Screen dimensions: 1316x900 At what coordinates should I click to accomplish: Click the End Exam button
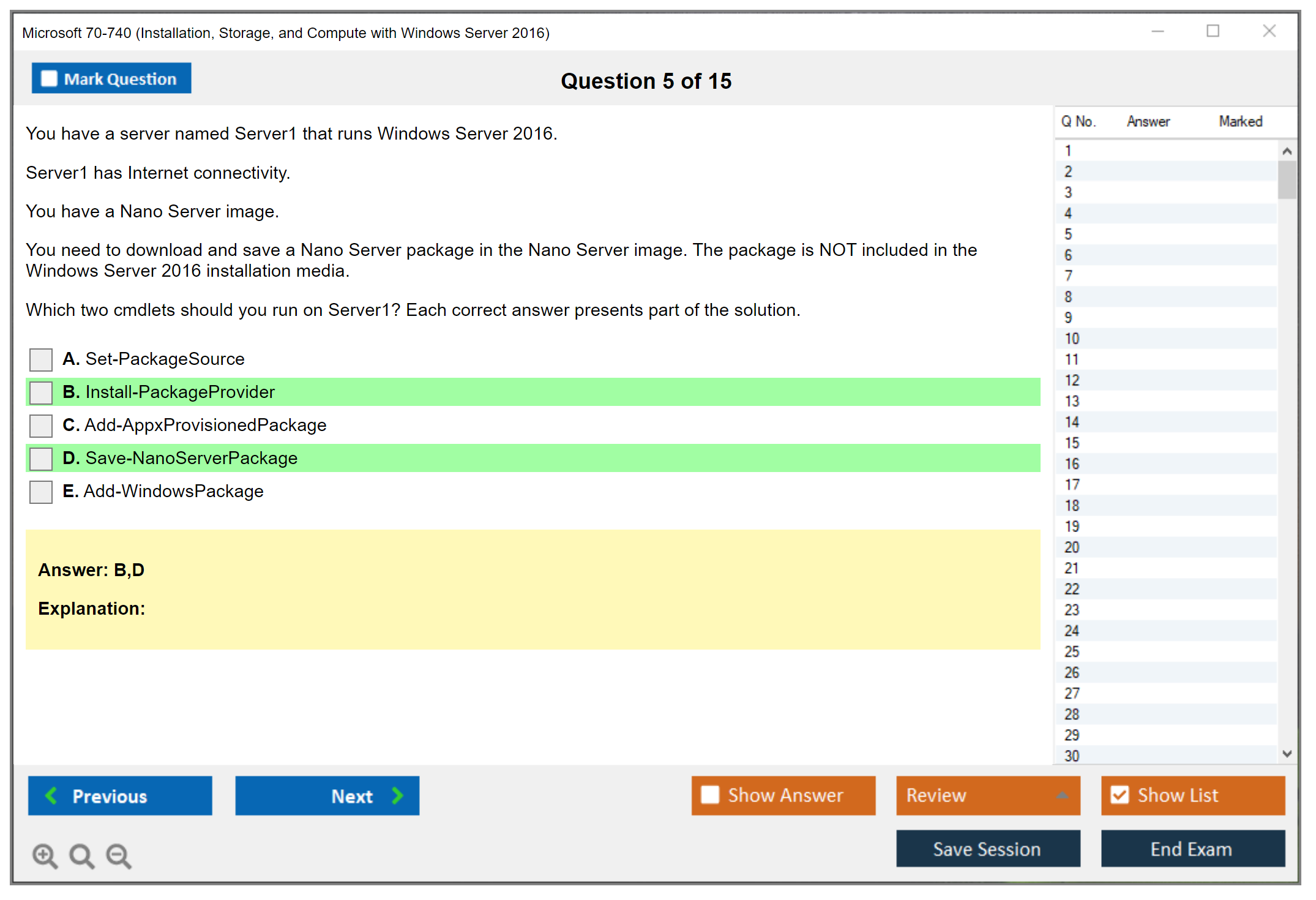click(1192, 849)
